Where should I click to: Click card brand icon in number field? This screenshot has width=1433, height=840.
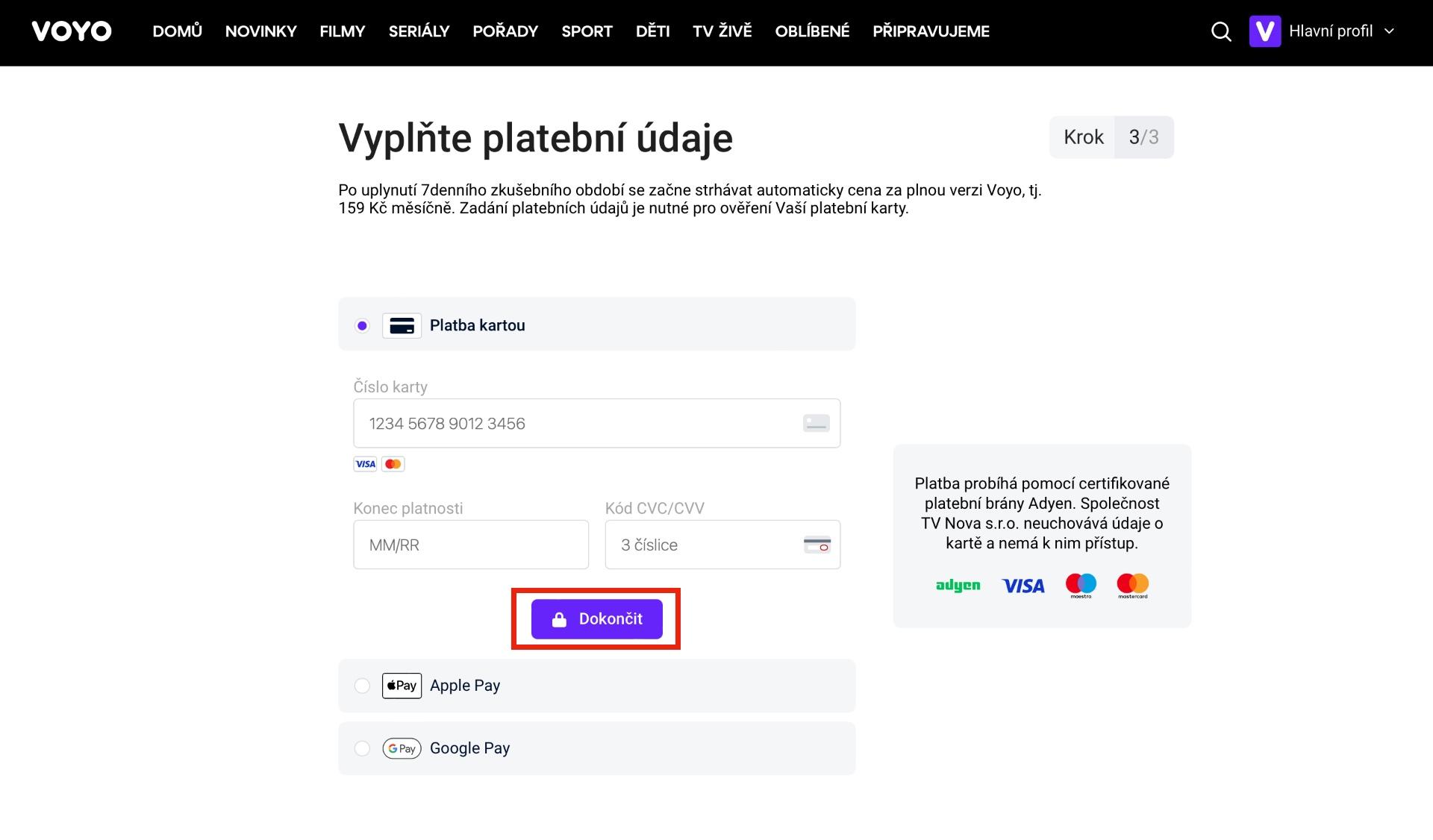point(816,424)
